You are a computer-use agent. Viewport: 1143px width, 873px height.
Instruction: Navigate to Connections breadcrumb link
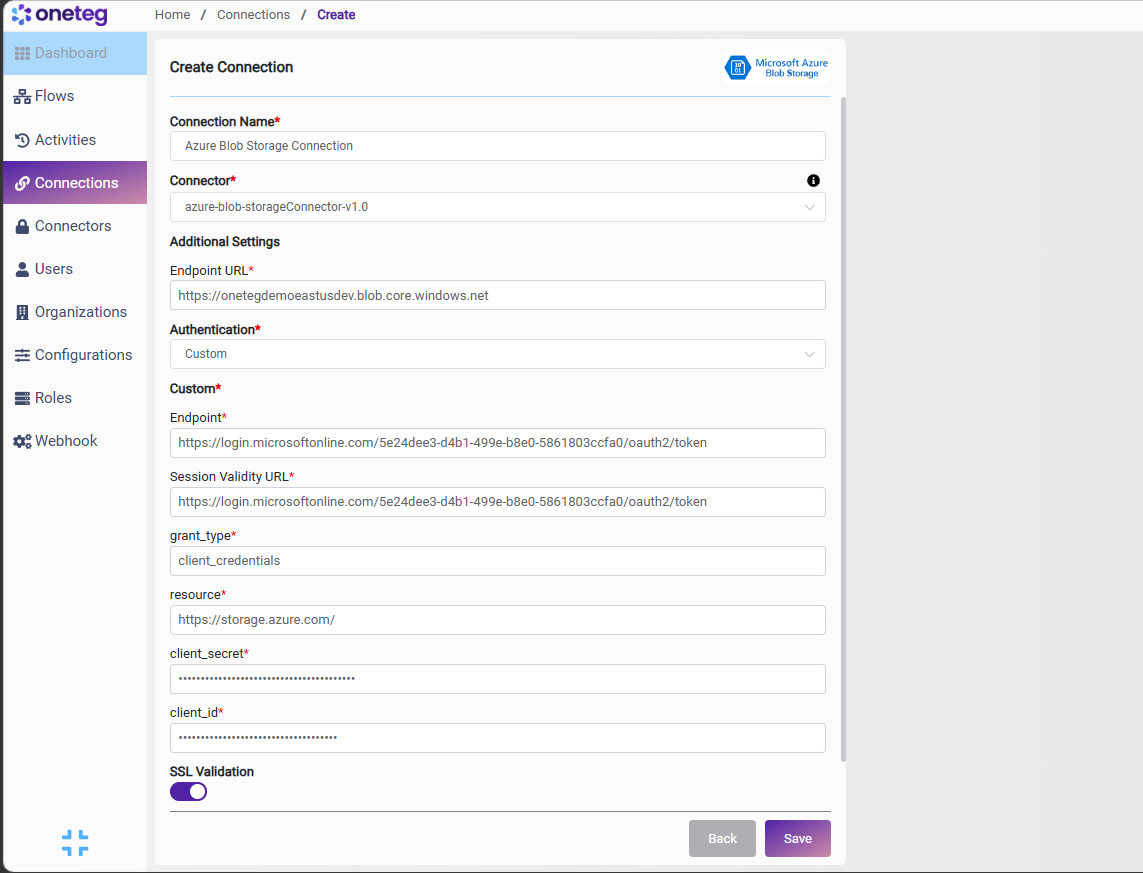point(253,15)
